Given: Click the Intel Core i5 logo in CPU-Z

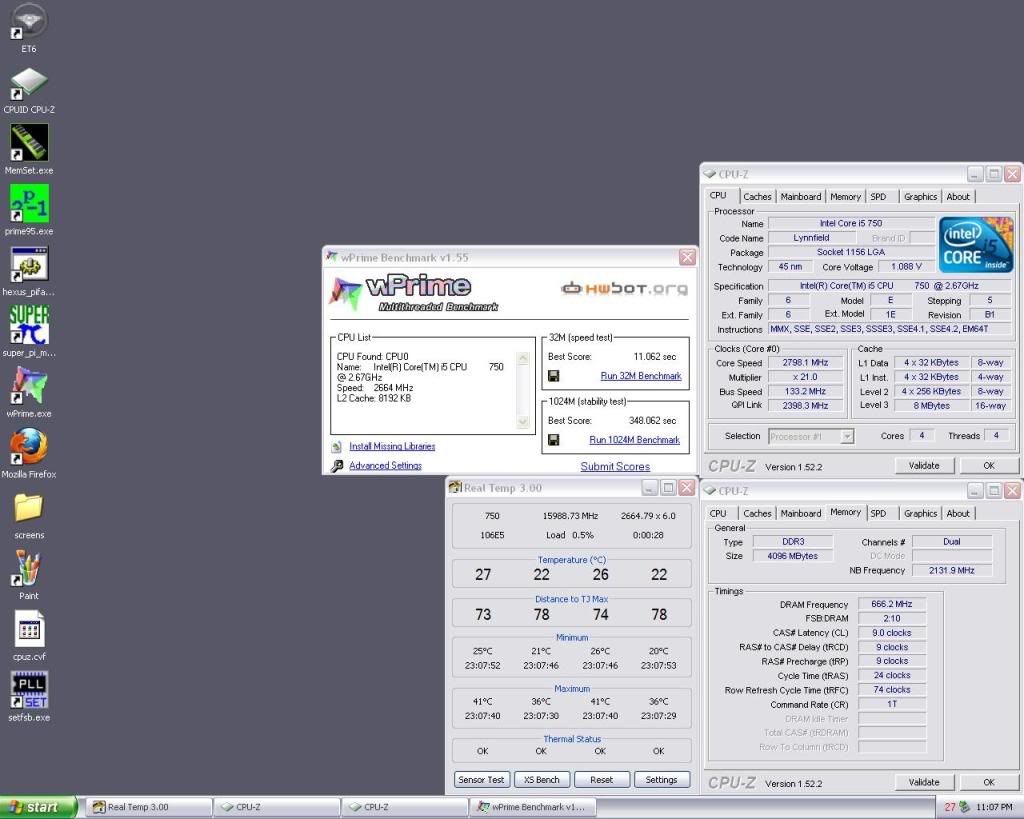Looking at the screenshot, I should coord(976,244).
